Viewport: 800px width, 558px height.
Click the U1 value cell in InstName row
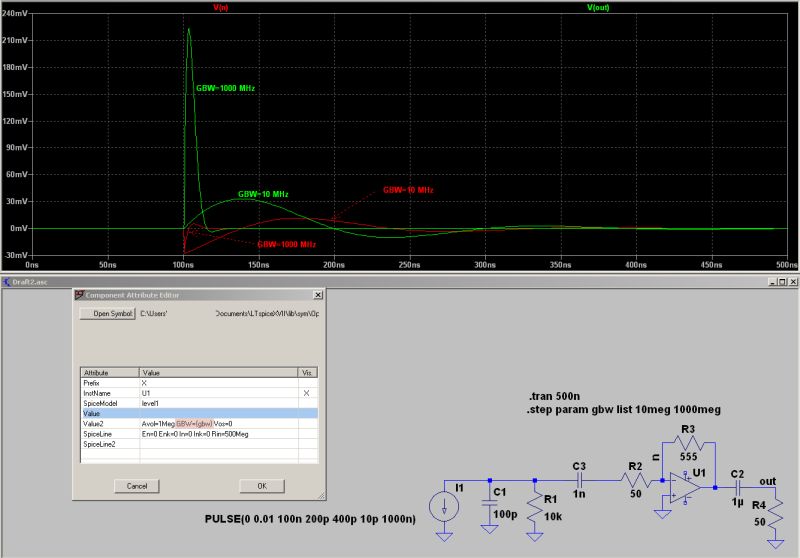(x=218, y=393)
